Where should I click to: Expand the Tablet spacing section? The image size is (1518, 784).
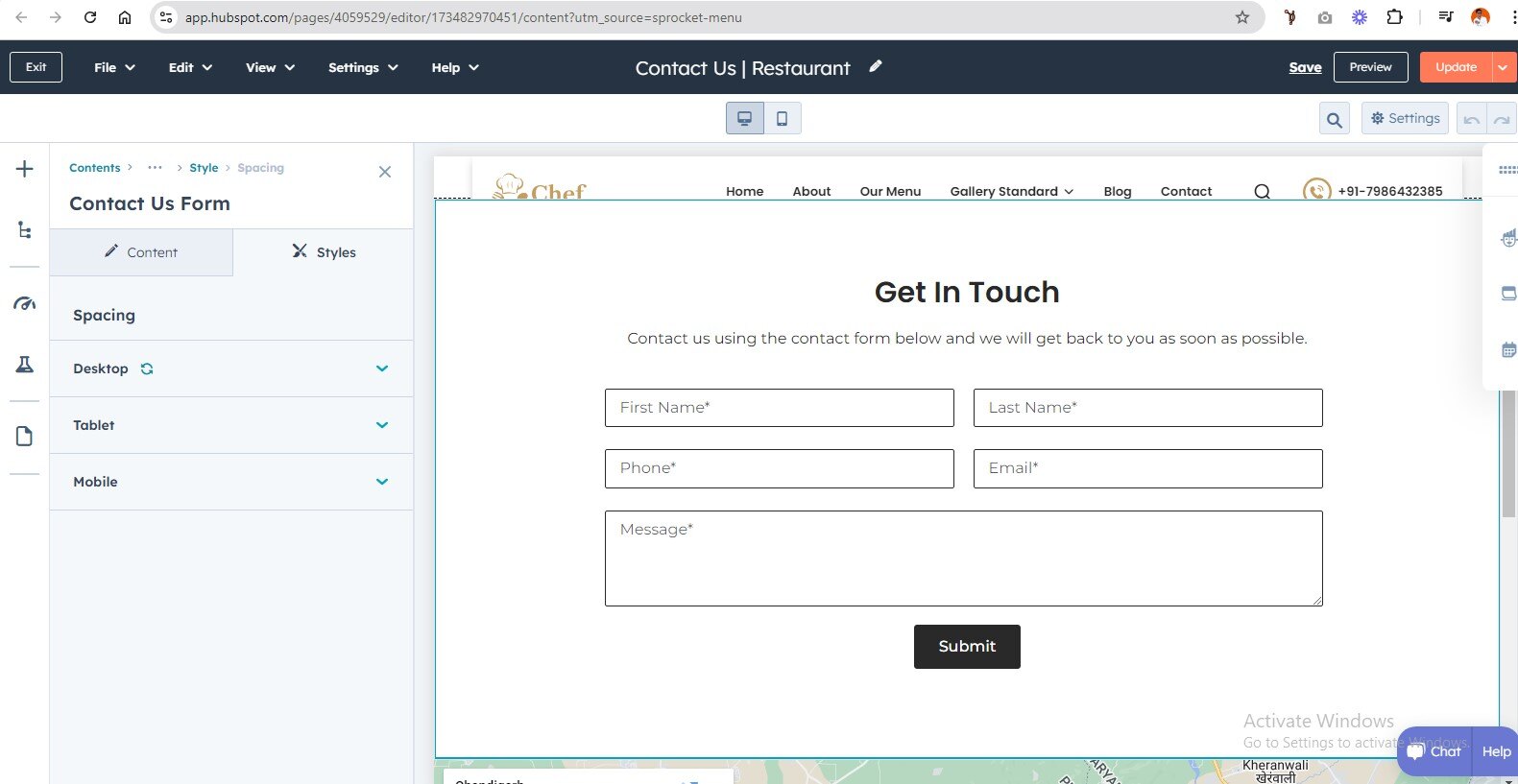point(381,425)
